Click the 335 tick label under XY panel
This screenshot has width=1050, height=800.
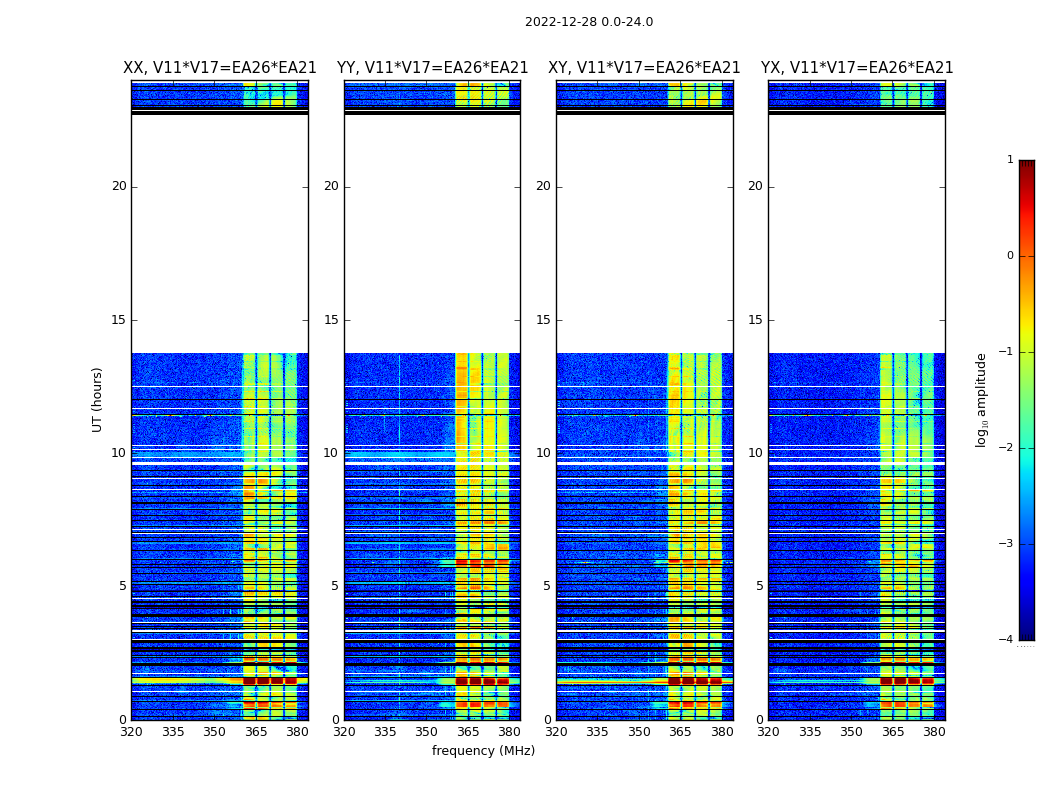point(598,732)
